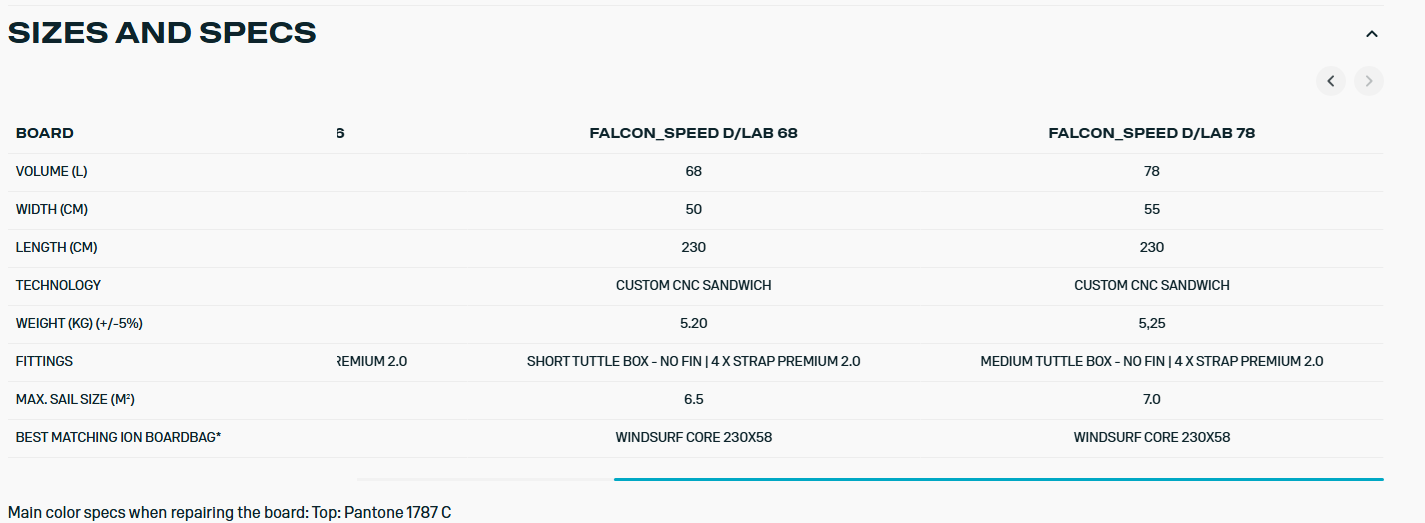Viewport: 1425px width, 523px height.
Task: Click the TECHNOLOGY row label
Action: (58, 285)
